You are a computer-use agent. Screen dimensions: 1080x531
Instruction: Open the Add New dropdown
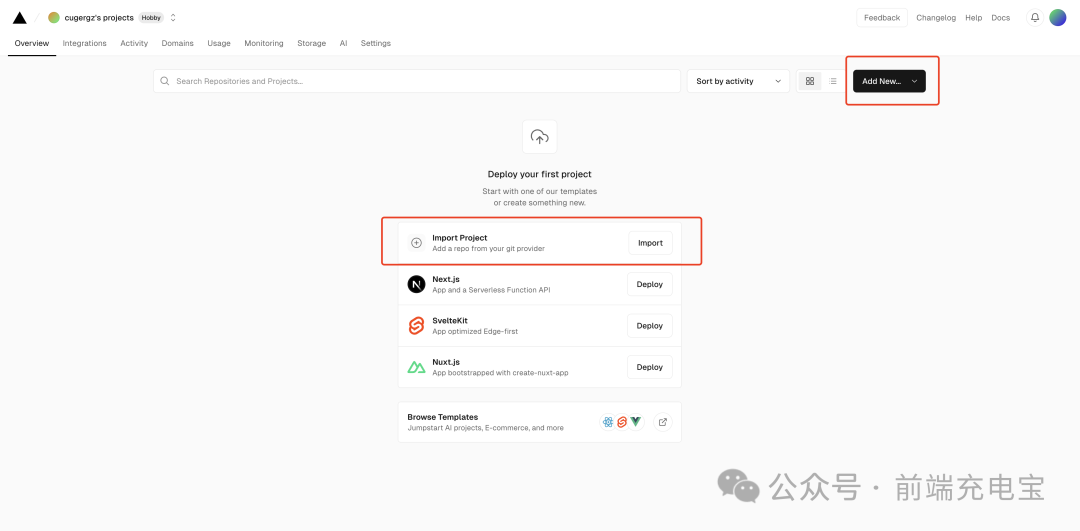tap(889, 81)
